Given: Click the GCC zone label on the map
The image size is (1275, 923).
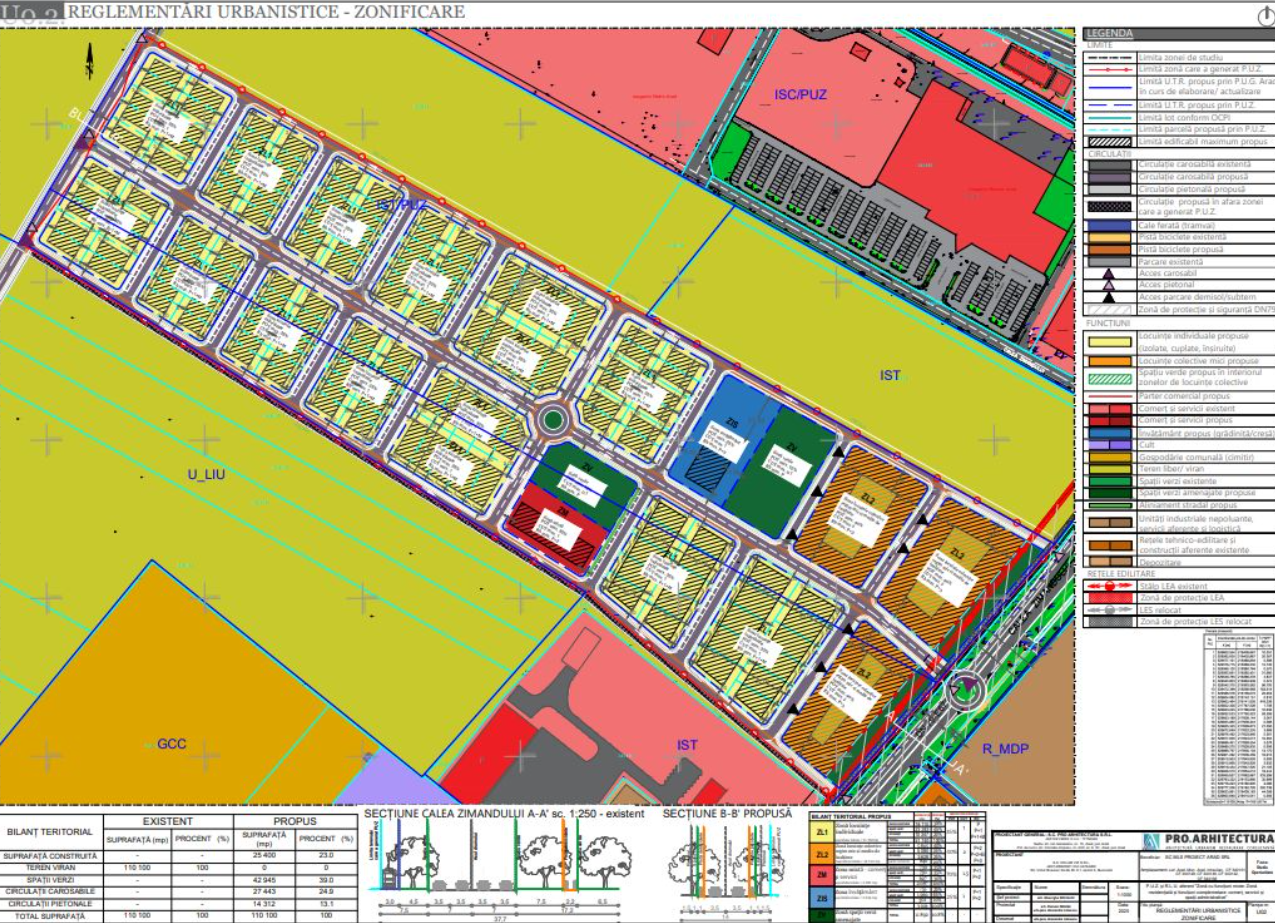Looking at the screenshot, I should (172, 744).
